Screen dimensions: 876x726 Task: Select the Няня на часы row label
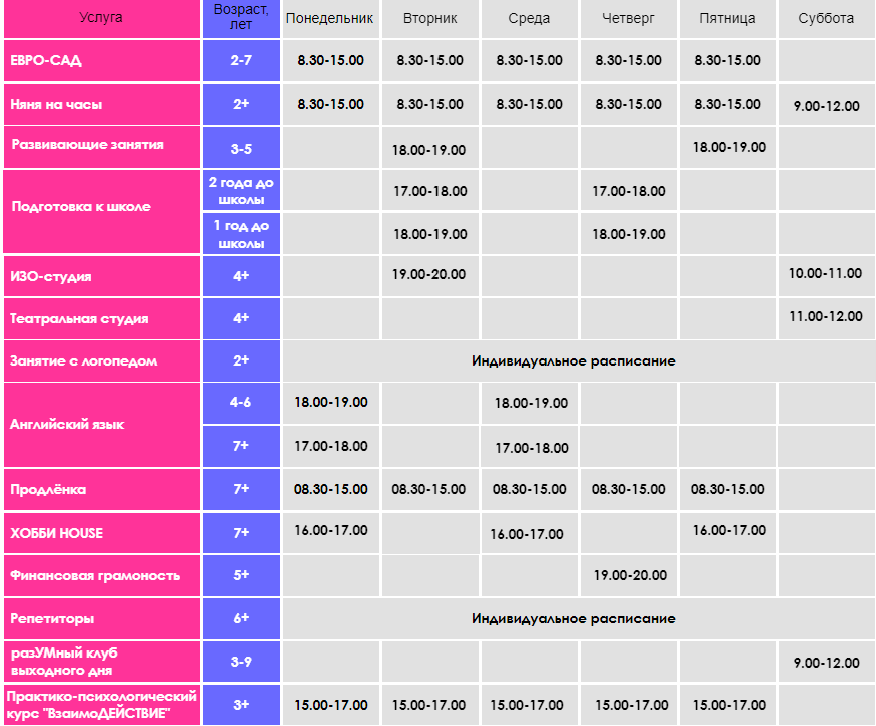click(102, 104)
